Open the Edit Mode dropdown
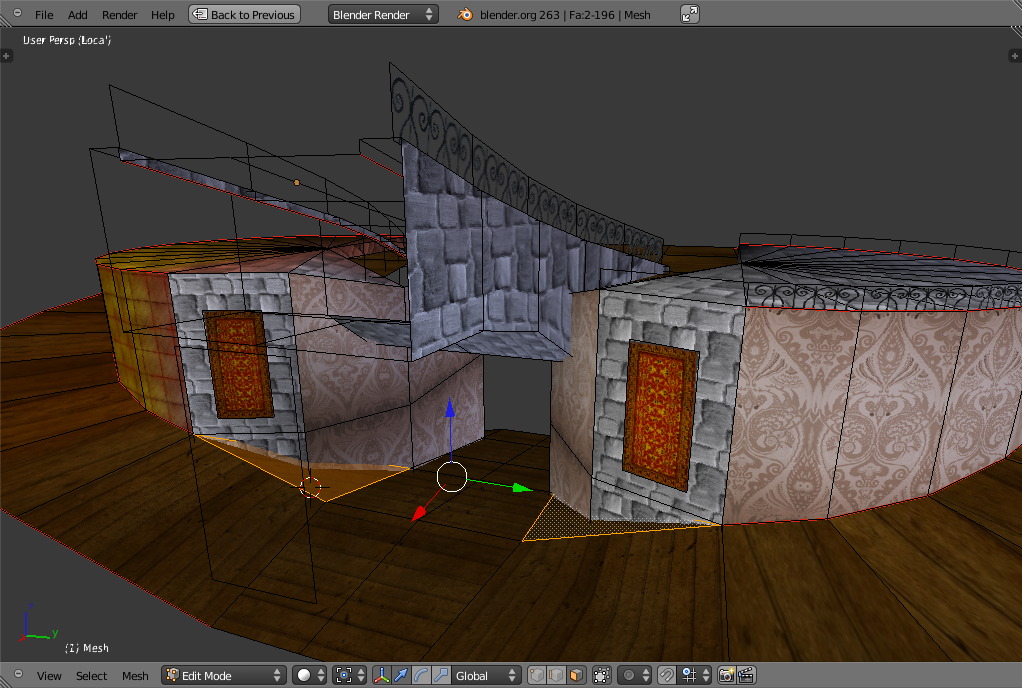Viewport: 1022px width, 688px height. tap(224, 676)
